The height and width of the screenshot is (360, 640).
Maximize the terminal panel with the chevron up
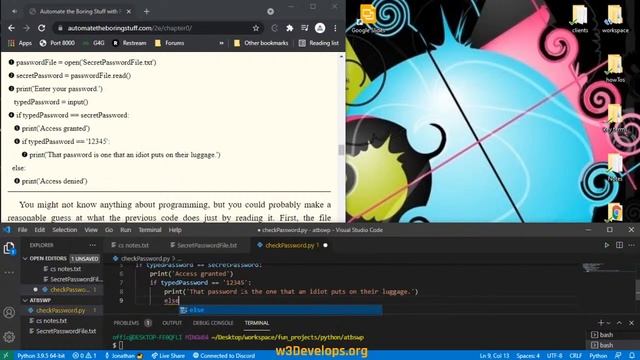619,323
